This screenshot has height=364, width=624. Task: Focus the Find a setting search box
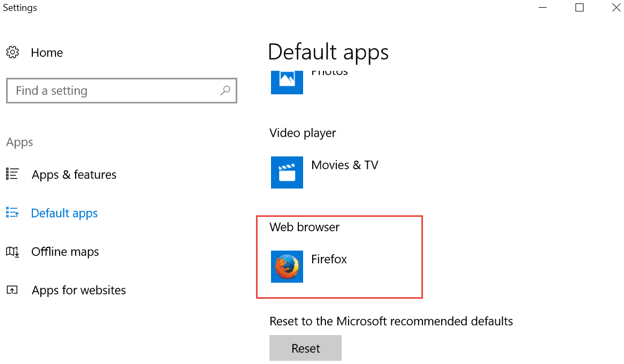point(121,91)
